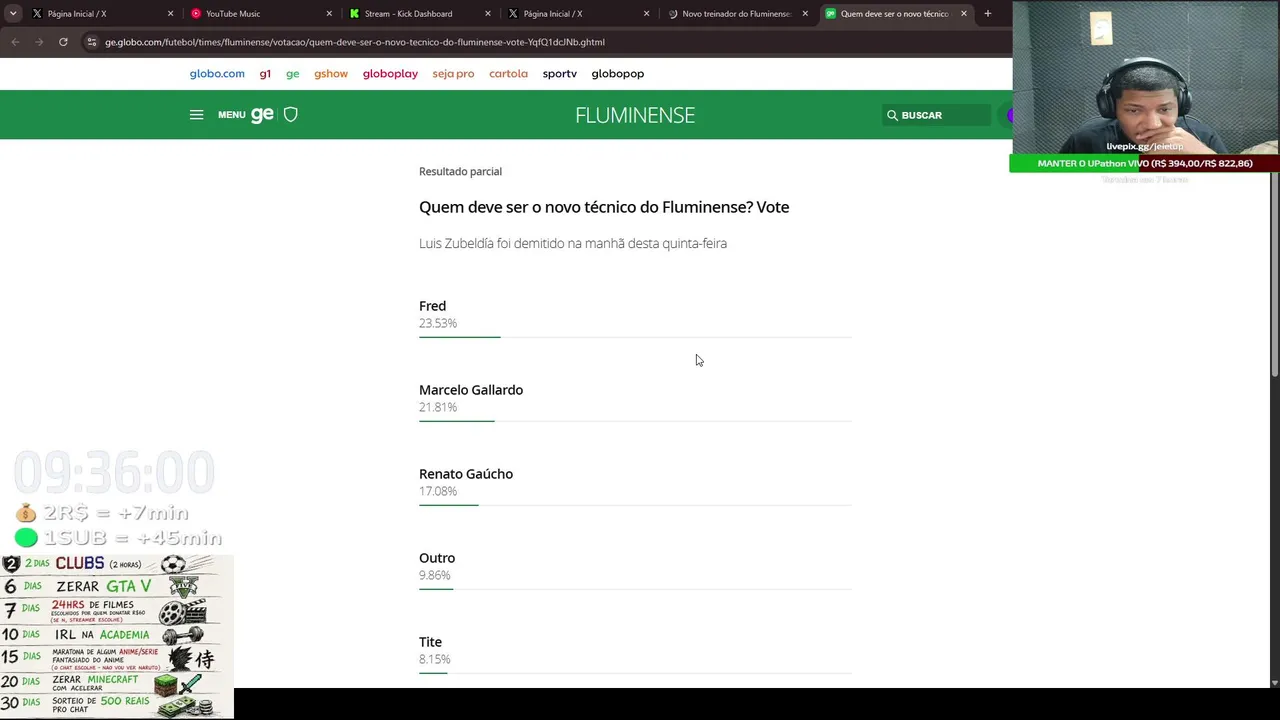Go to the gshow link
The height and width of the screenshot is (720, 1280).
tap(331, 74)
